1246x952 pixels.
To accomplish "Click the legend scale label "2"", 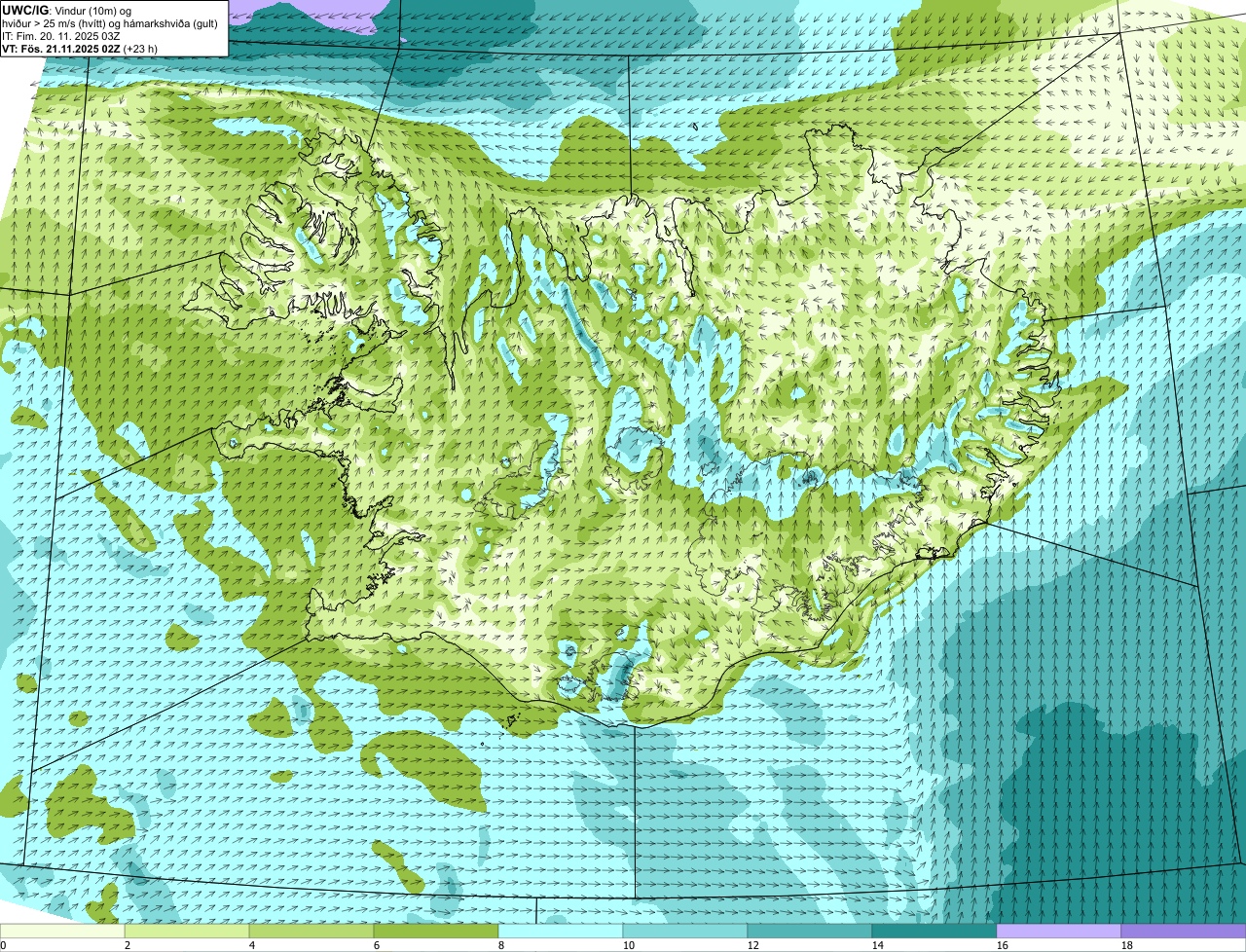I will click(x=128, y=945).
